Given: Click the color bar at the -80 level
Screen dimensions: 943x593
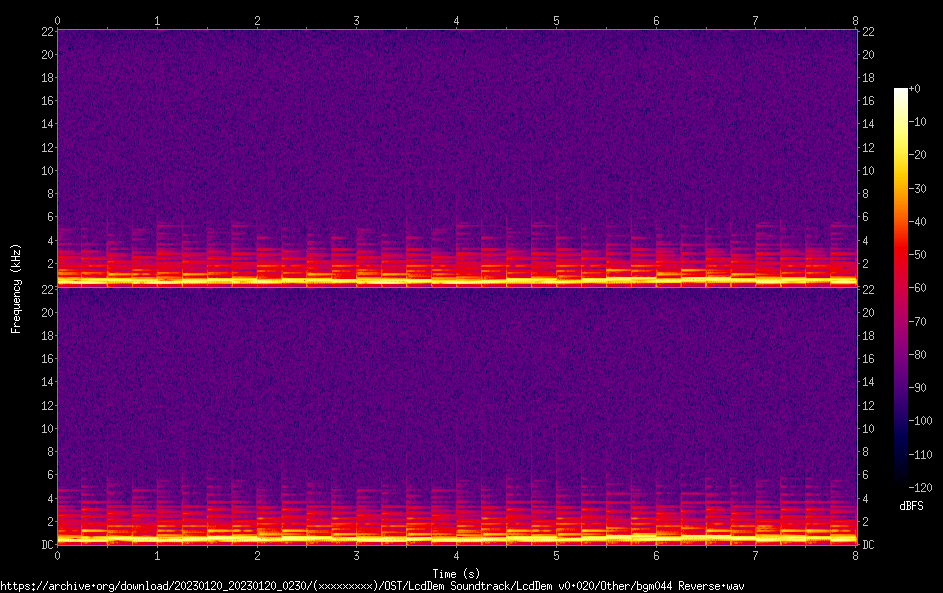Looking at the screenshot, I should pyautogui.click(x=901, y=350).
